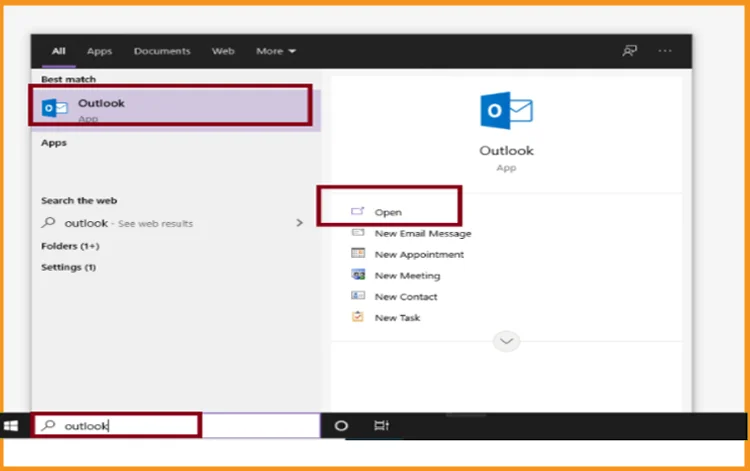The width and height of the screenshot is (750, 471).
Task: Open the More dropdown in search filters
Action: [276, 51]
